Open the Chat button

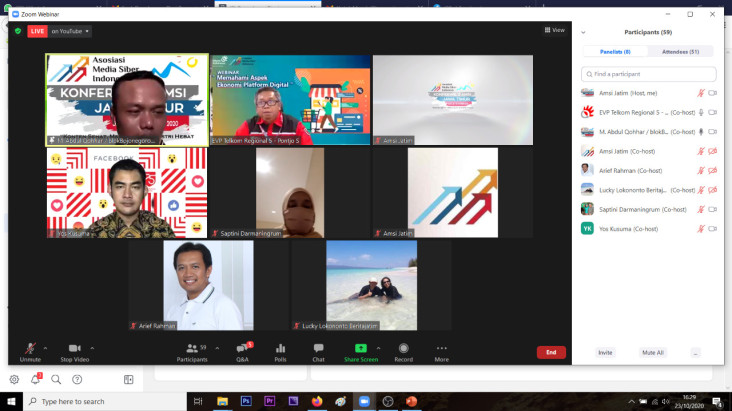click(x=318, y=352)
